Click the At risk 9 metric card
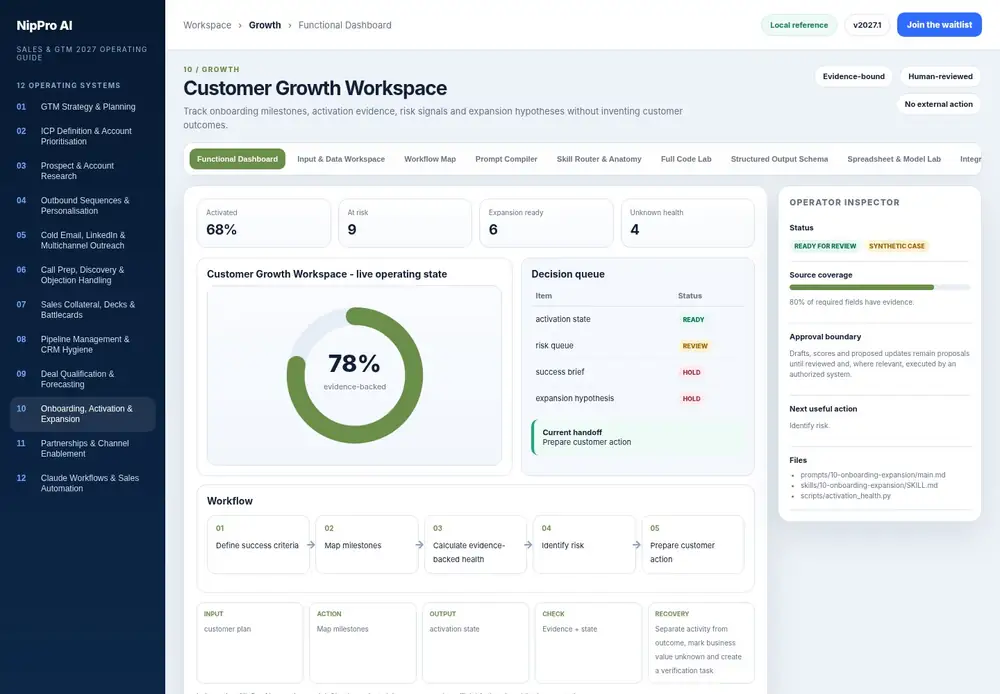The height and width of the screenshot is (694, 1000). click(405, 223)
